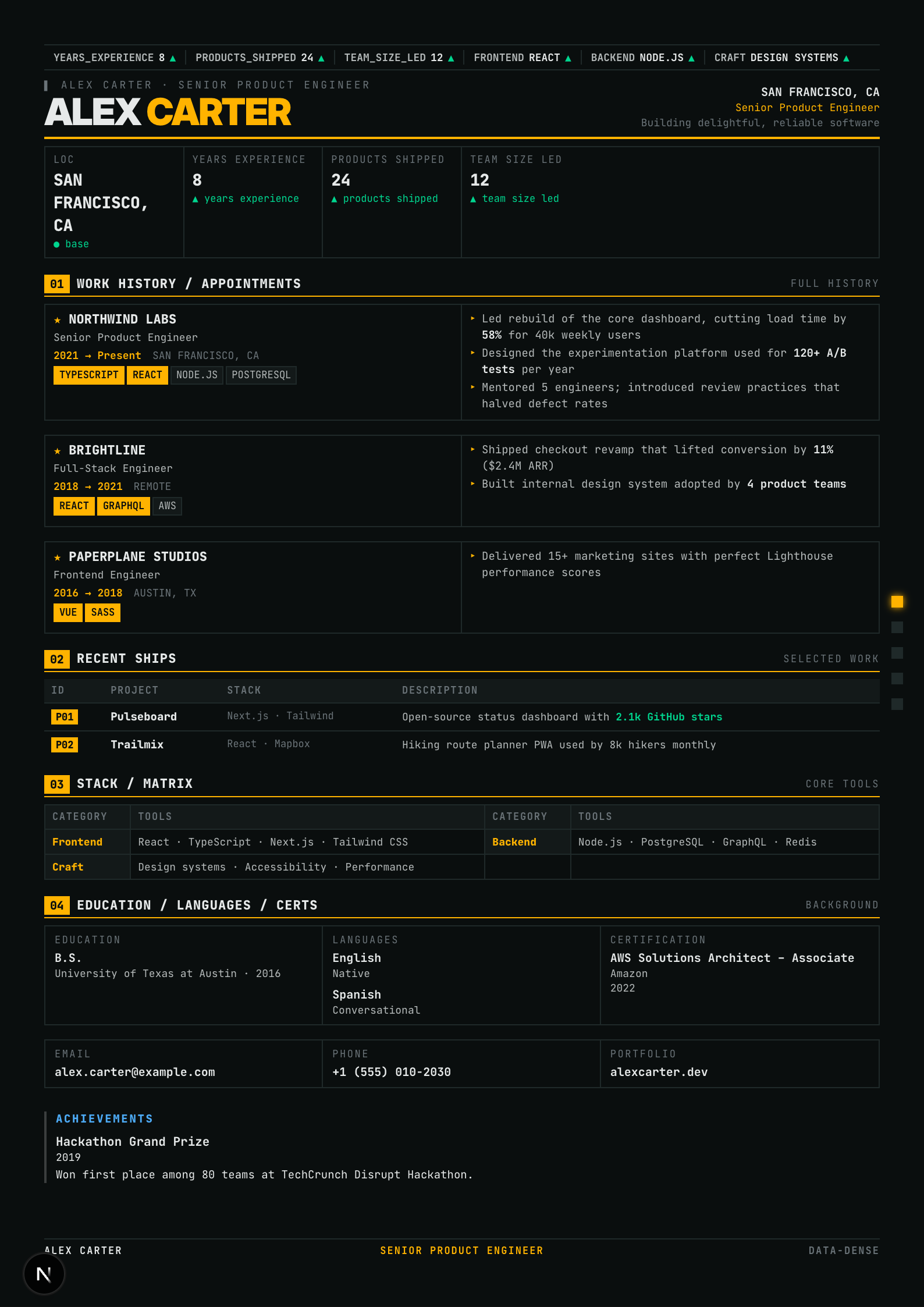
Task: Click the BRIGHTLINE company heading
Action: click(x=107, y=450)
